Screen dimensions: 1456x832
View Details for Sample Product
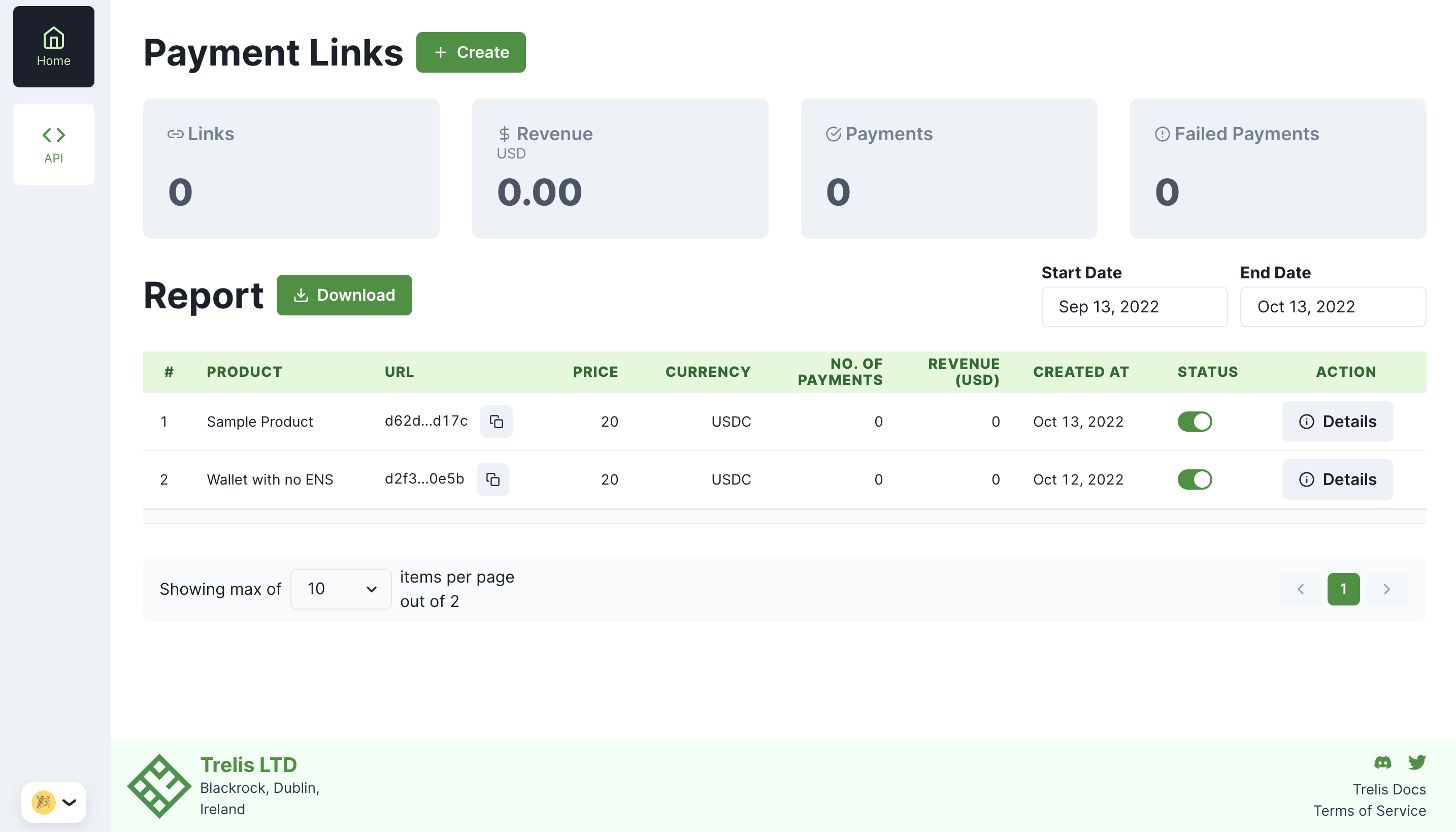click(1337, 422)
